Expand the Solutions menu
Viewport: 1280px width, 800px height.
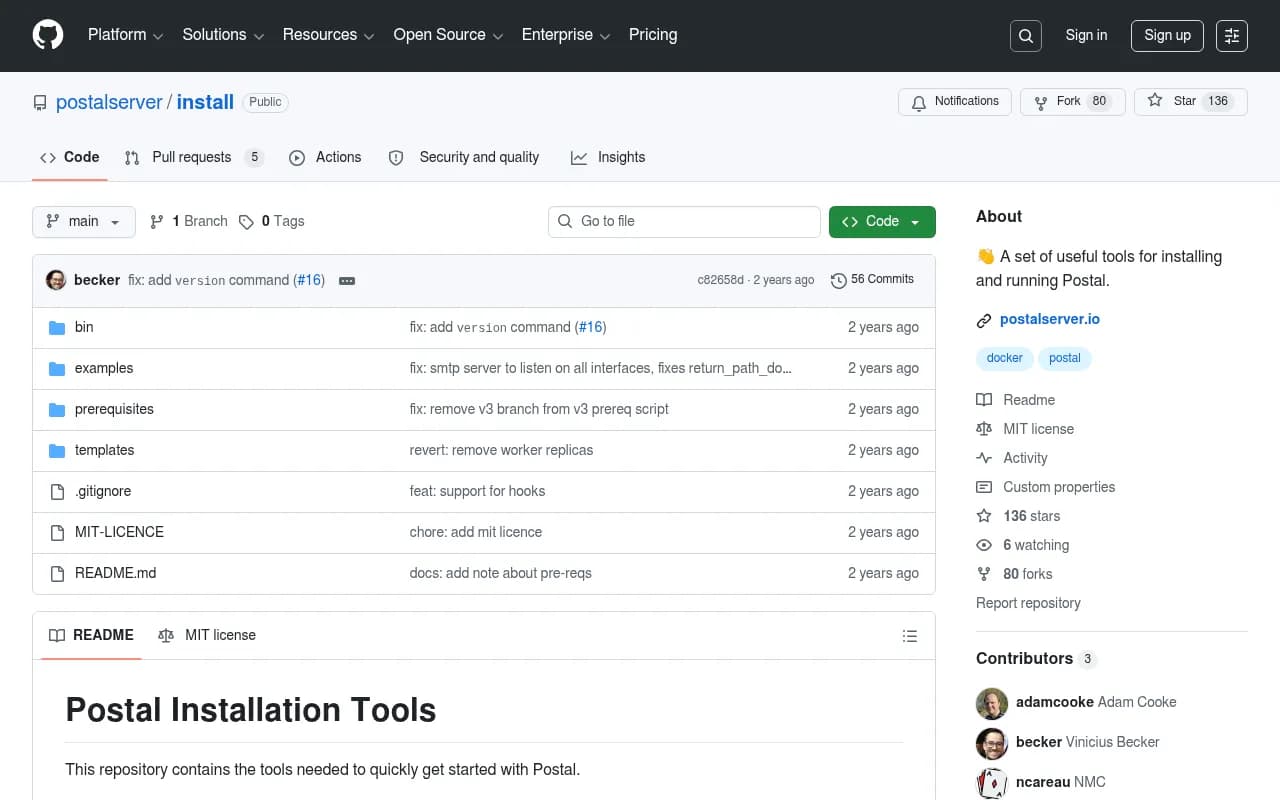coord(223,35)
